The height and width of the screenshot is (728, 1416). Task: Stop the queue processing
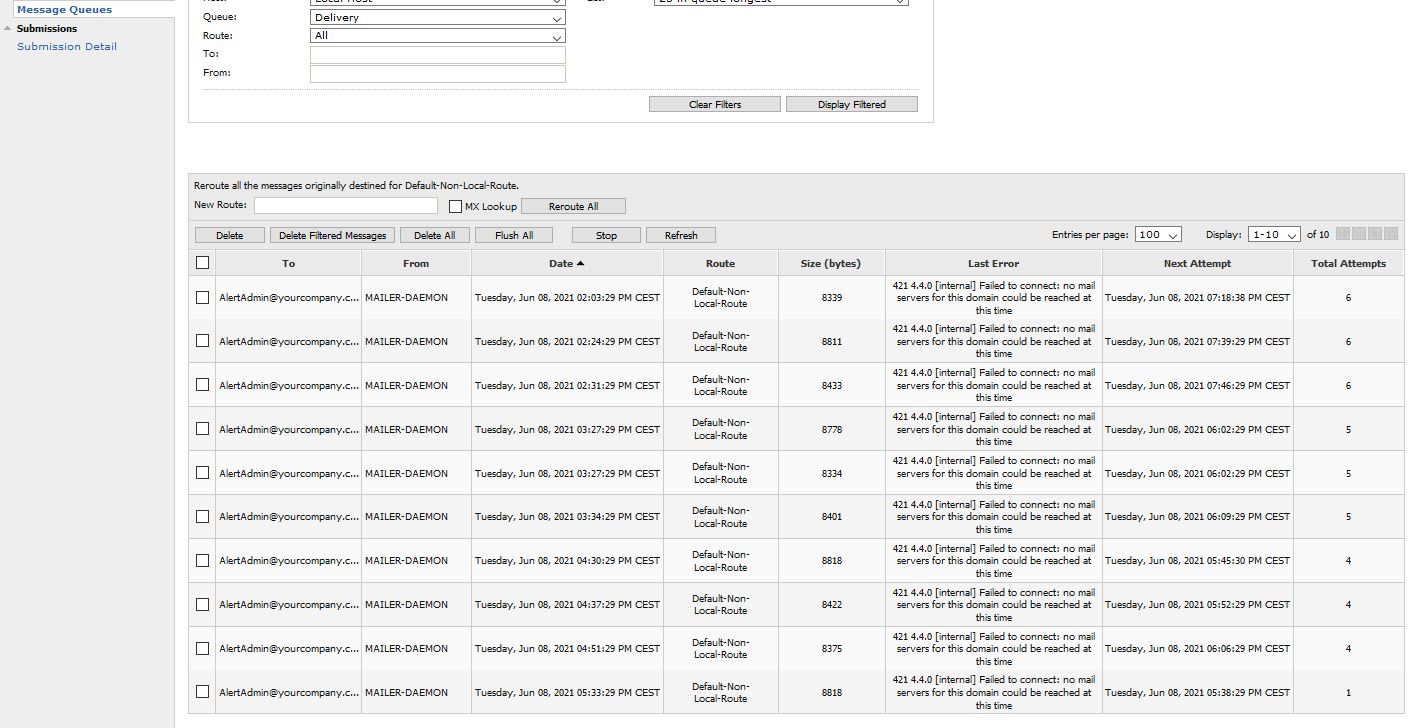[x=605, y=234]
